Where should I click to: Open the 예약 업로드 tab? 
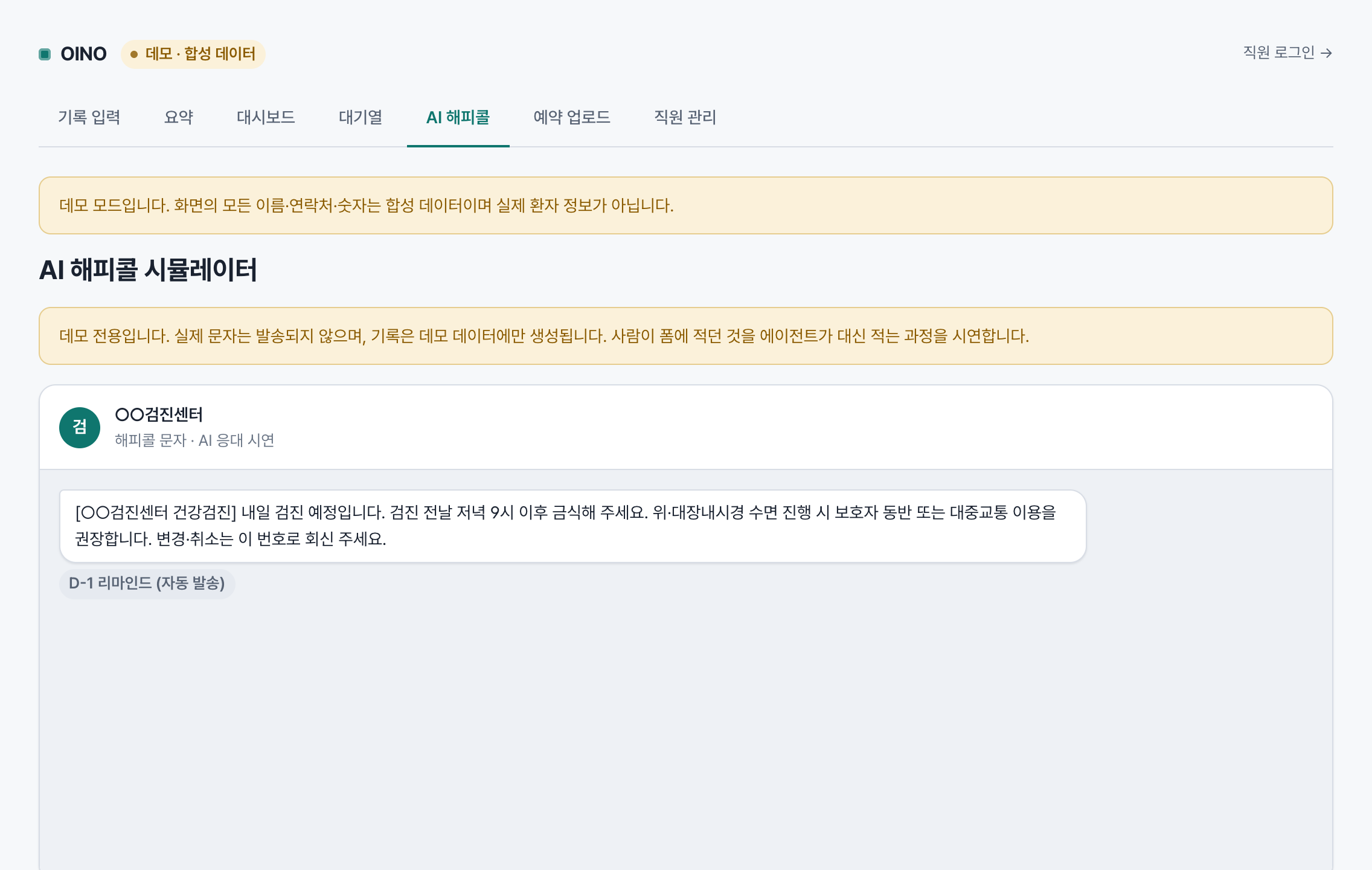pos(572,117)
